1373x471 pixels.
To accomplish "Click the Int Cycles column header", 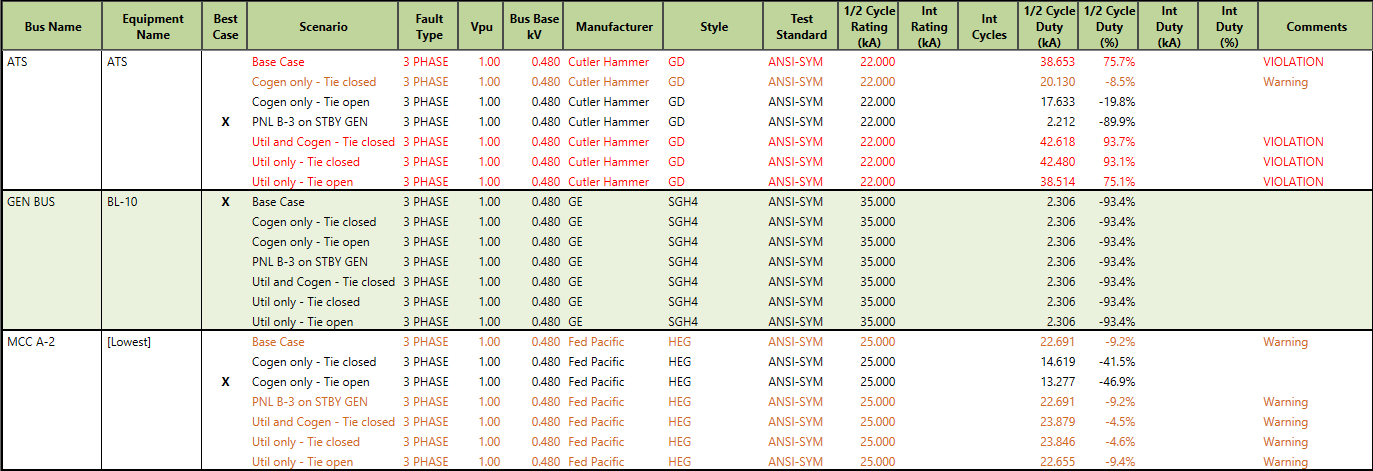I will 989,27.
